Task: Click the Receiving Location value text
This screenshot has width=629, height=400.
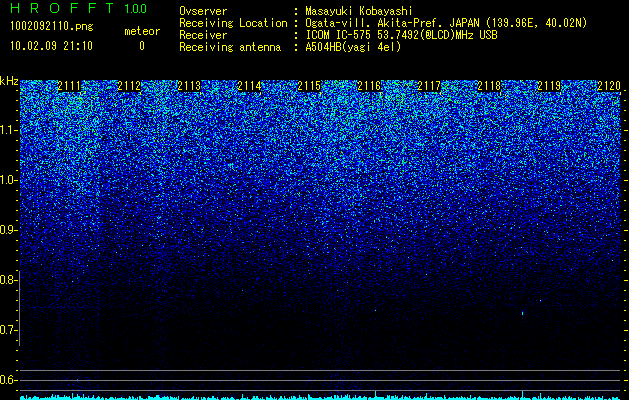Action: (x=446, y=23)
